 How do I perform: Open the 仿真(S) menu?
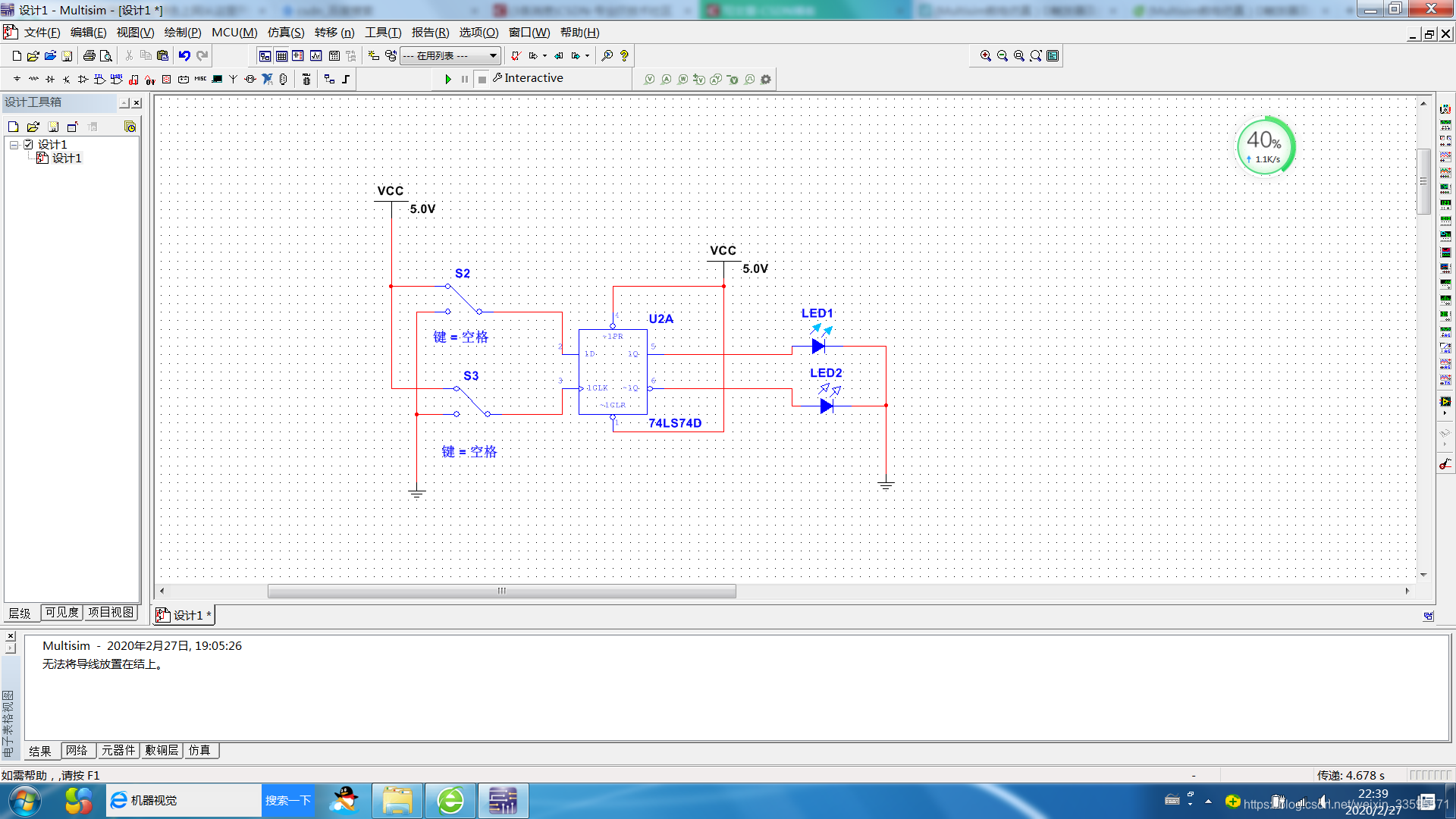[286, 33]
